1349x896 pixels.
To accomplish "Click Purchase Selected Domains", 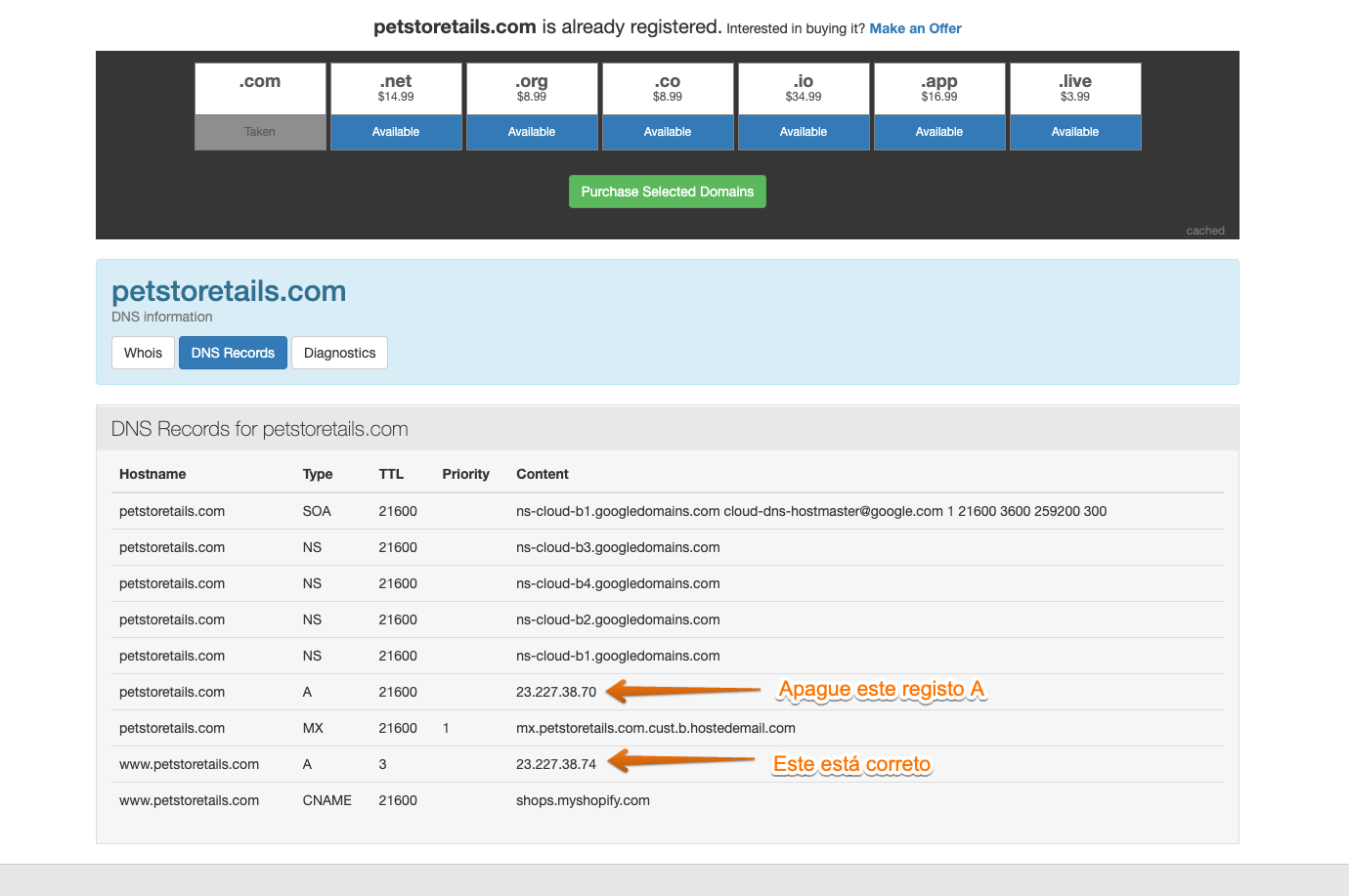I will click(x=668, y=192).
